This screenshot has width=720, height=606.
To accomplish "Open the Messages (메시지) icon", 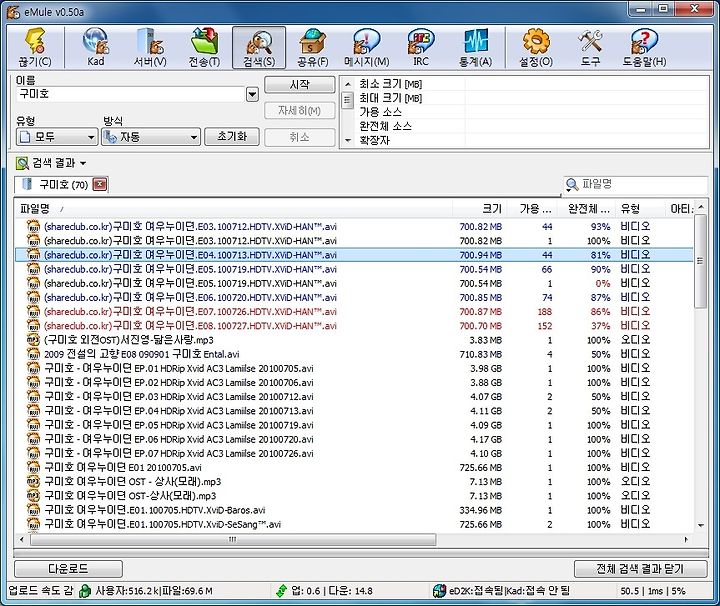I will point(366,47).
